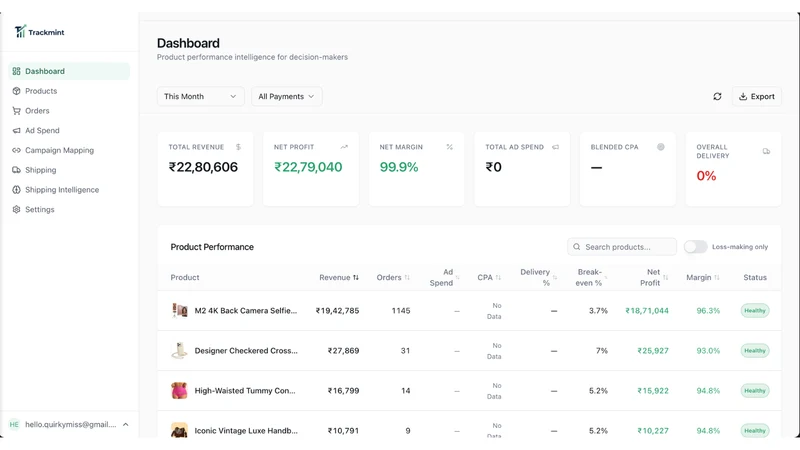
Task: Sort table by Orders column
Action: click(x=393, y=278)
